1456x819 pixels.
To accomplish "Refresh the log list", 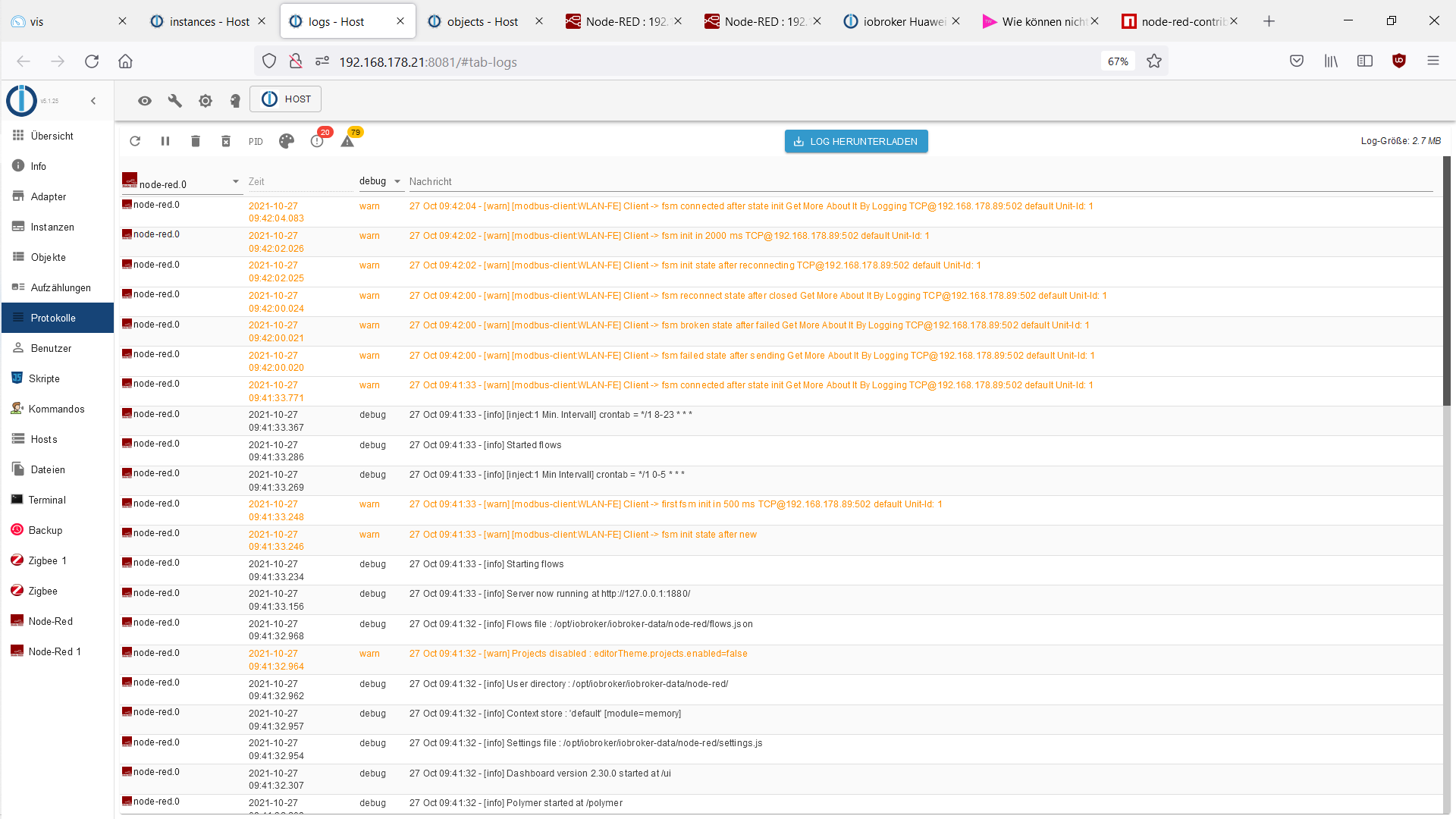I will [x=135, y=141].
